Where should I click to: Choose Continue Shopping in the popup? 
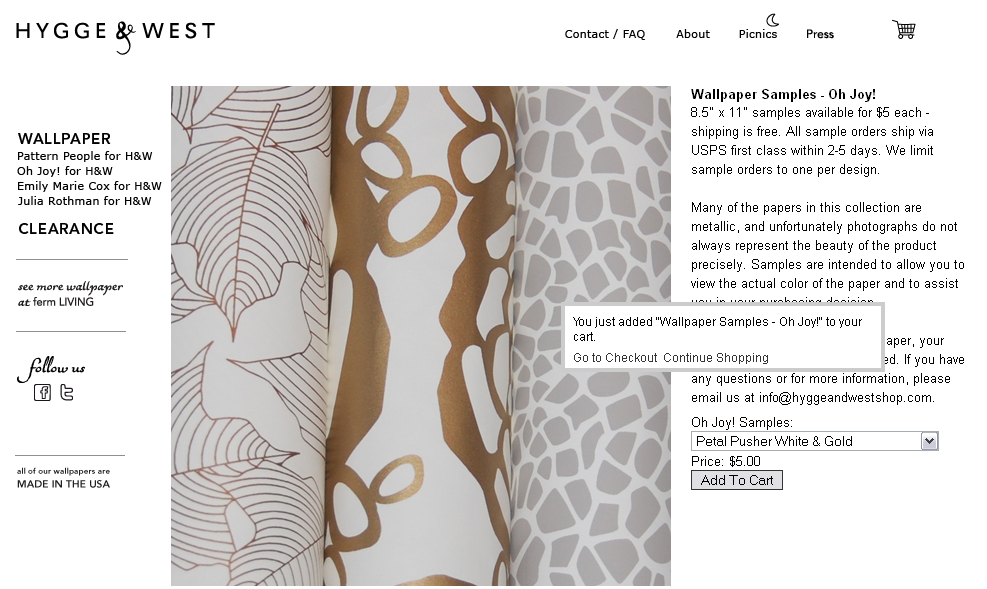(x=716, y=358)
